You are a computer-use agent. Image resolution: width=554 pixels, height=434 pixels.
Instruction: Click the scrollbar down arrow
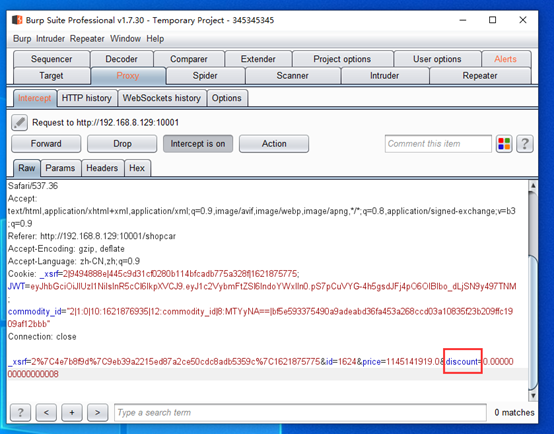(x=533, y=395)
